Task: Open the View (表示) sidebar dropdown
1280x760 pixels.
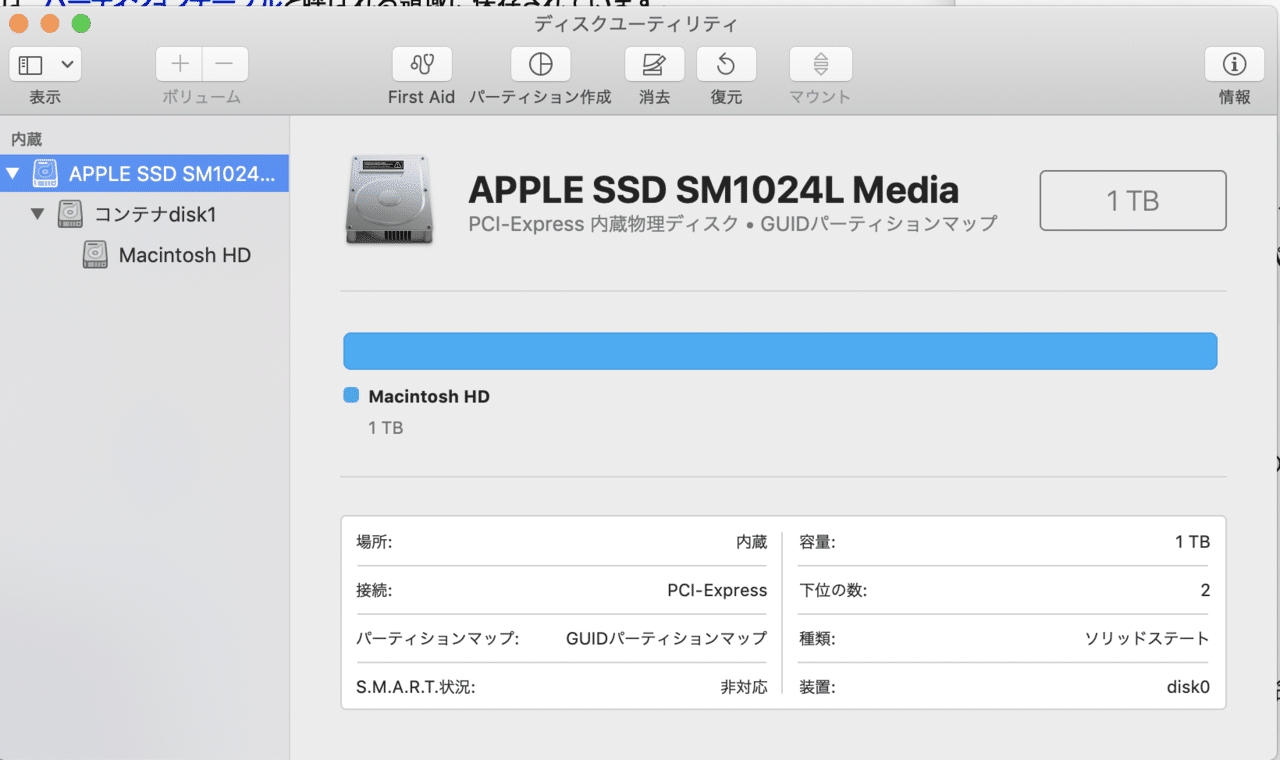Action: (45, 65)
